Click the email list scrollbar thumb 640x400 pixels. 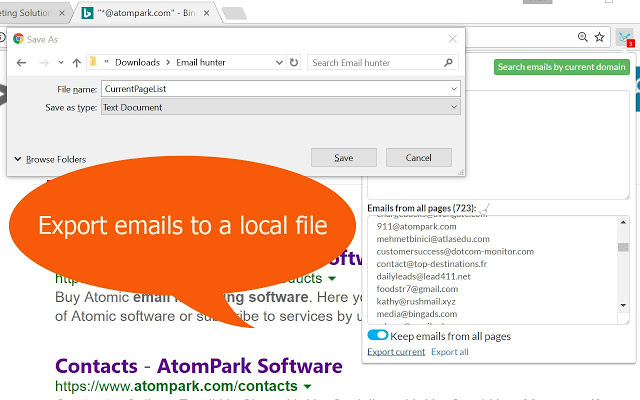pos(623,247)
